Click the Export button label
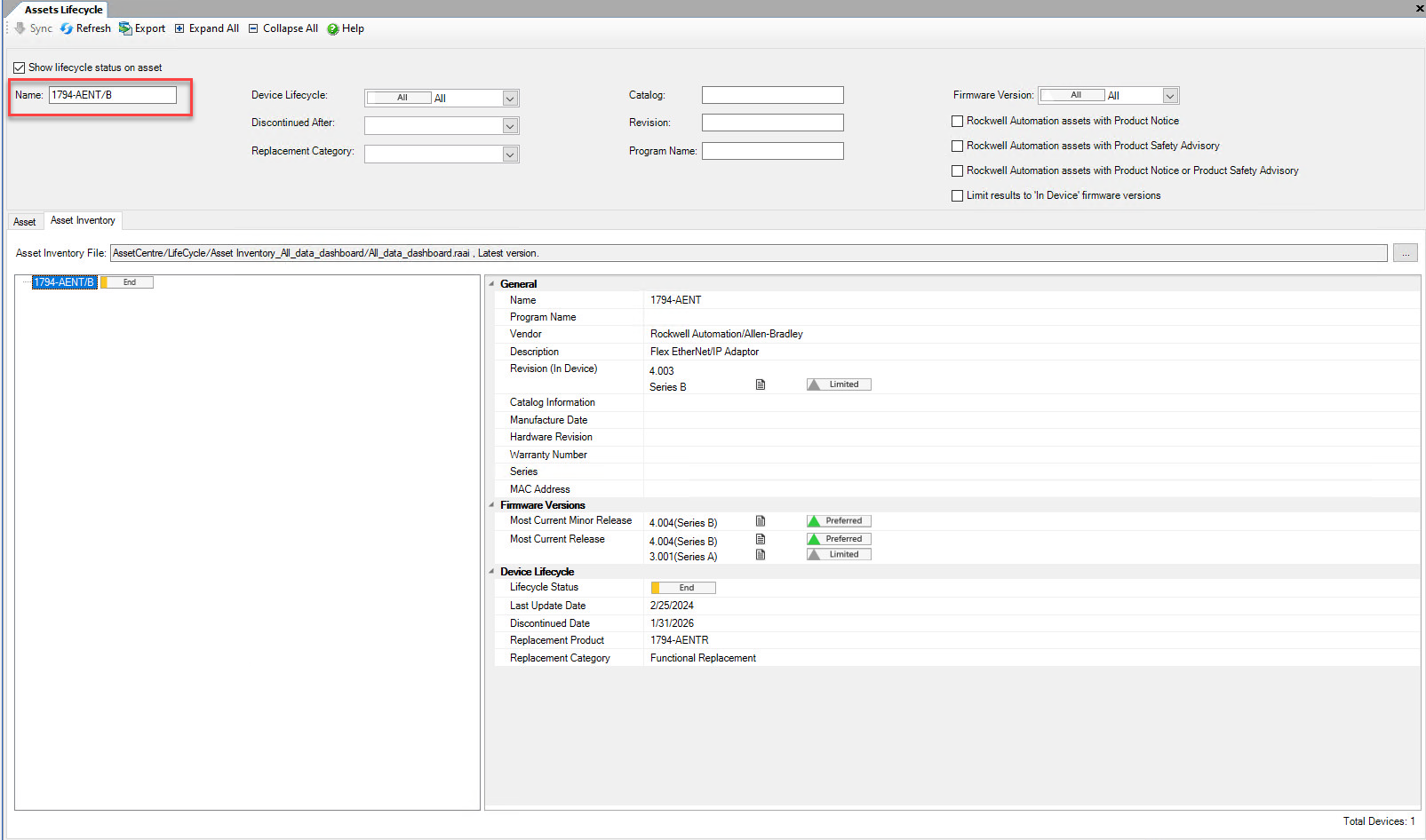 [150, 28]
